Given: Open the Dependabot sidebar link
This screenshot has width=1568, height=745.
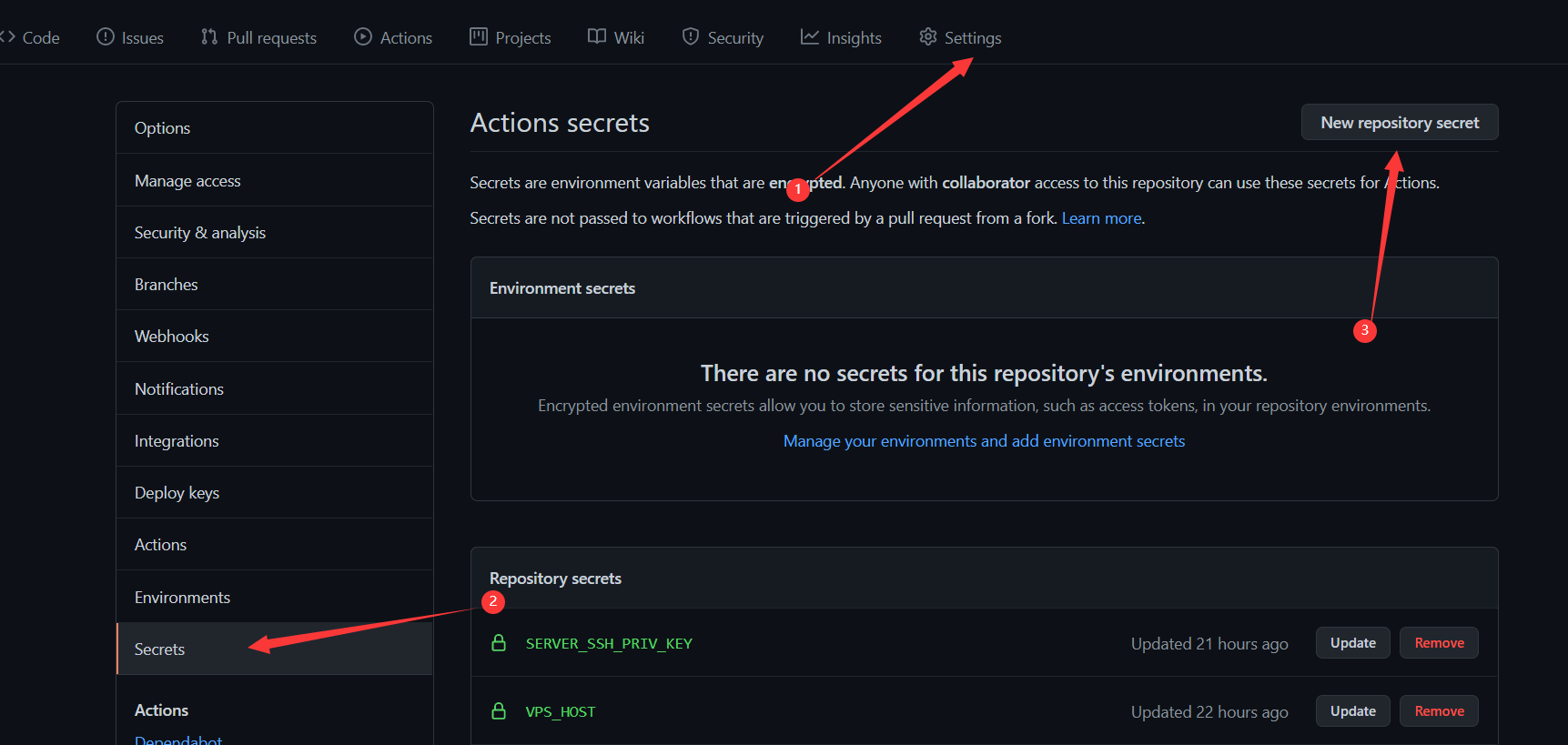Looking at the screenshot, I should 178,740.
